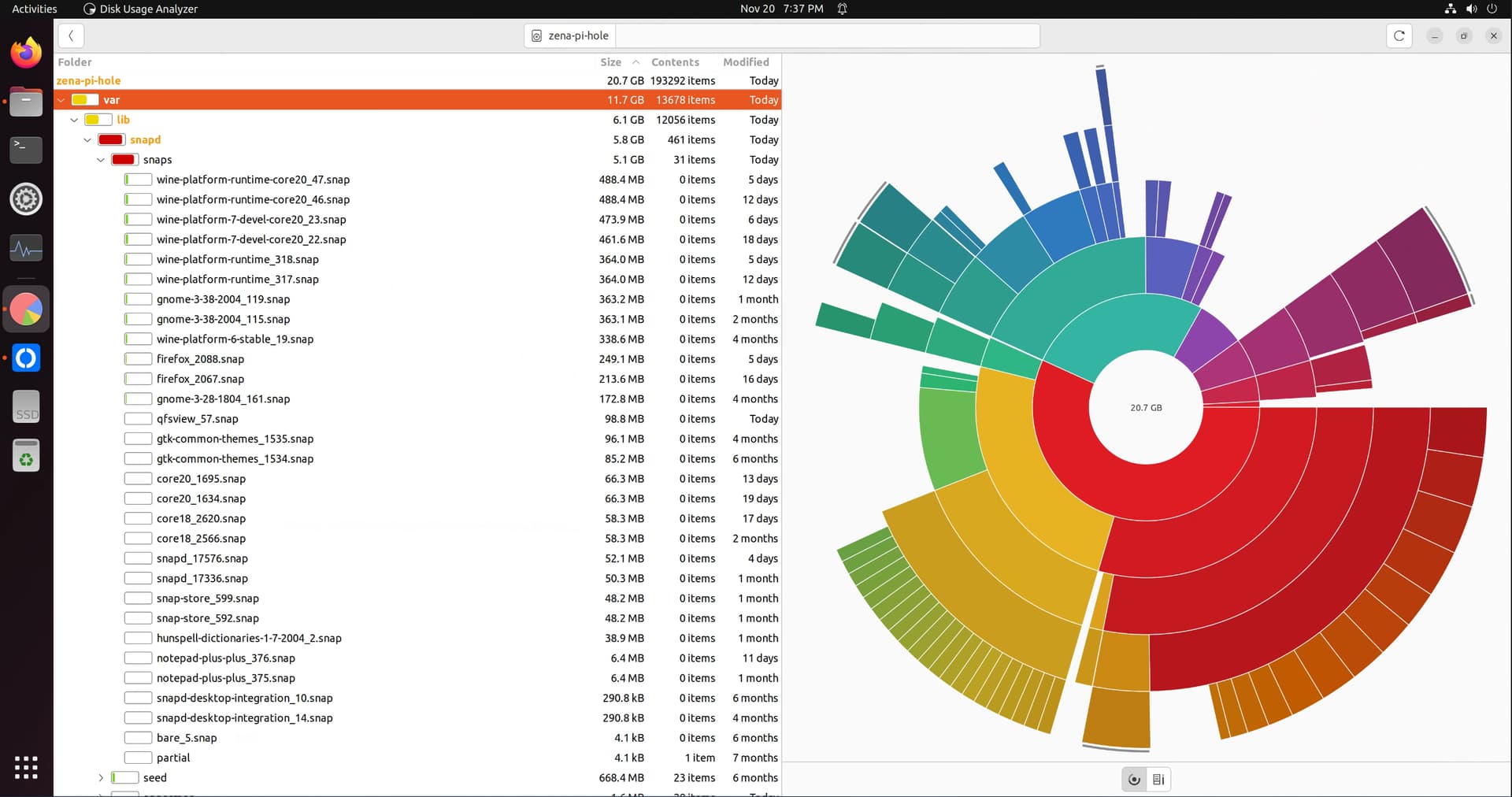
Task: Expand the seed folder
Action: point(101,777)
